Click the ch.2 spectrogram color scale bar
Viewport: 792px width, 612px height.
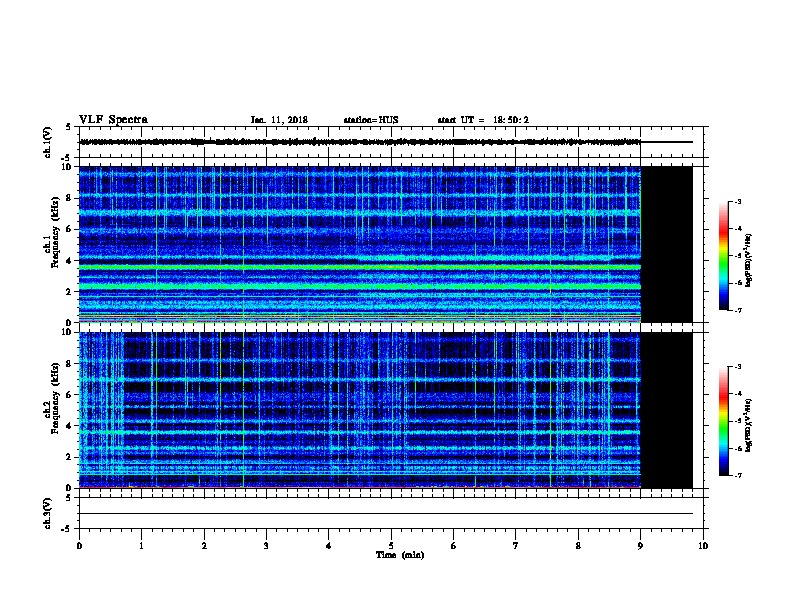(x=723, y=421)
